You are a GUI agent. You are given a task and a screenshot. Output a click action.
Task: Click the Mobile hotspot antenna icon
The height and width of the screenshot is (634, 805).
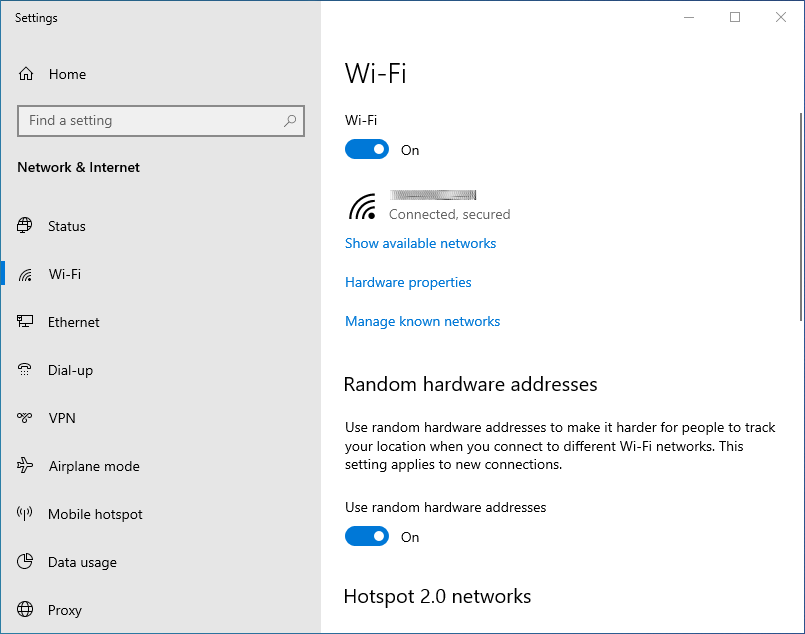(25, 513)
